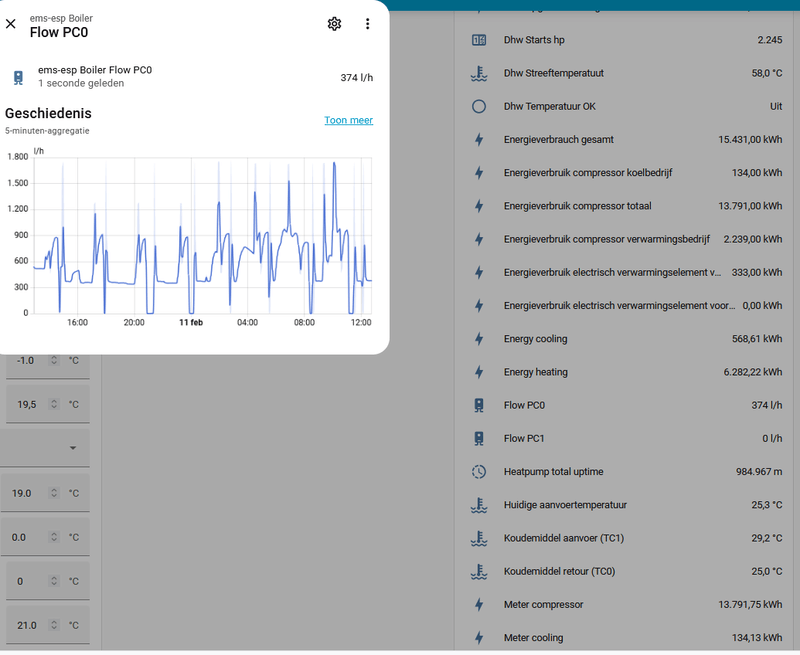This screenshot has width=800, height=655.
Task: Click the Flow PC1 boiler icon
Action: click(x=479, y=438)
